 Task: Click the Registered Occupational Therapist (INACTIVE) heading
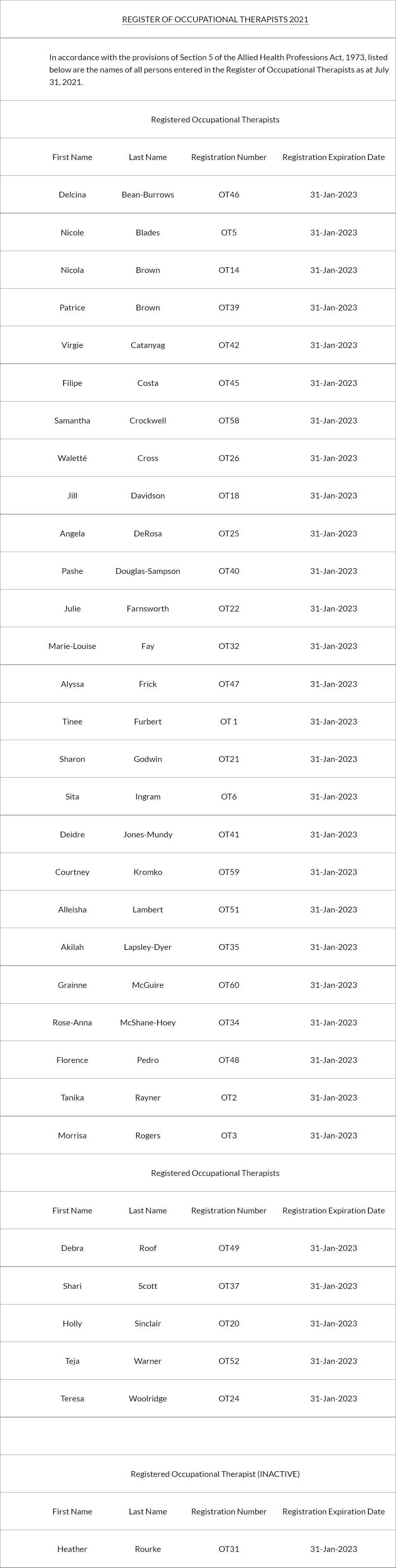tap(215, 1474)
